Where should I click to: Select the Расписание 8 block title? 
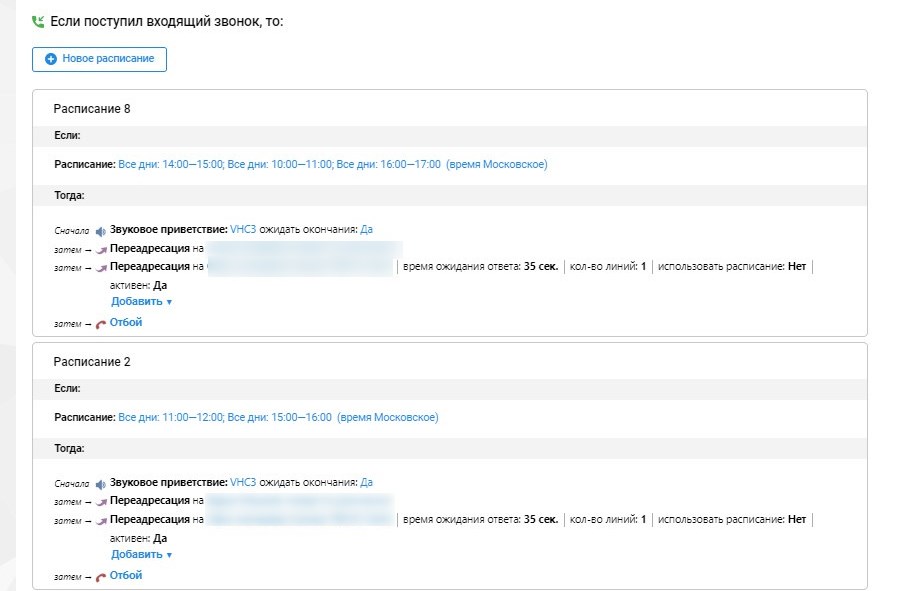(92, 108)
